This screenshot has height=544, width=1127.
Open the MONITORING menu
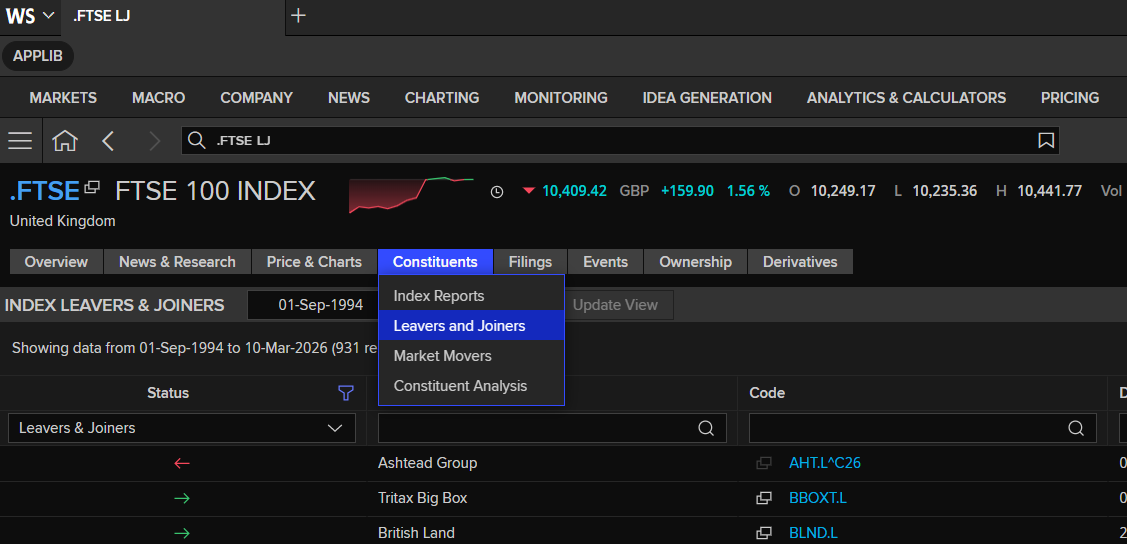coord(561,98)
